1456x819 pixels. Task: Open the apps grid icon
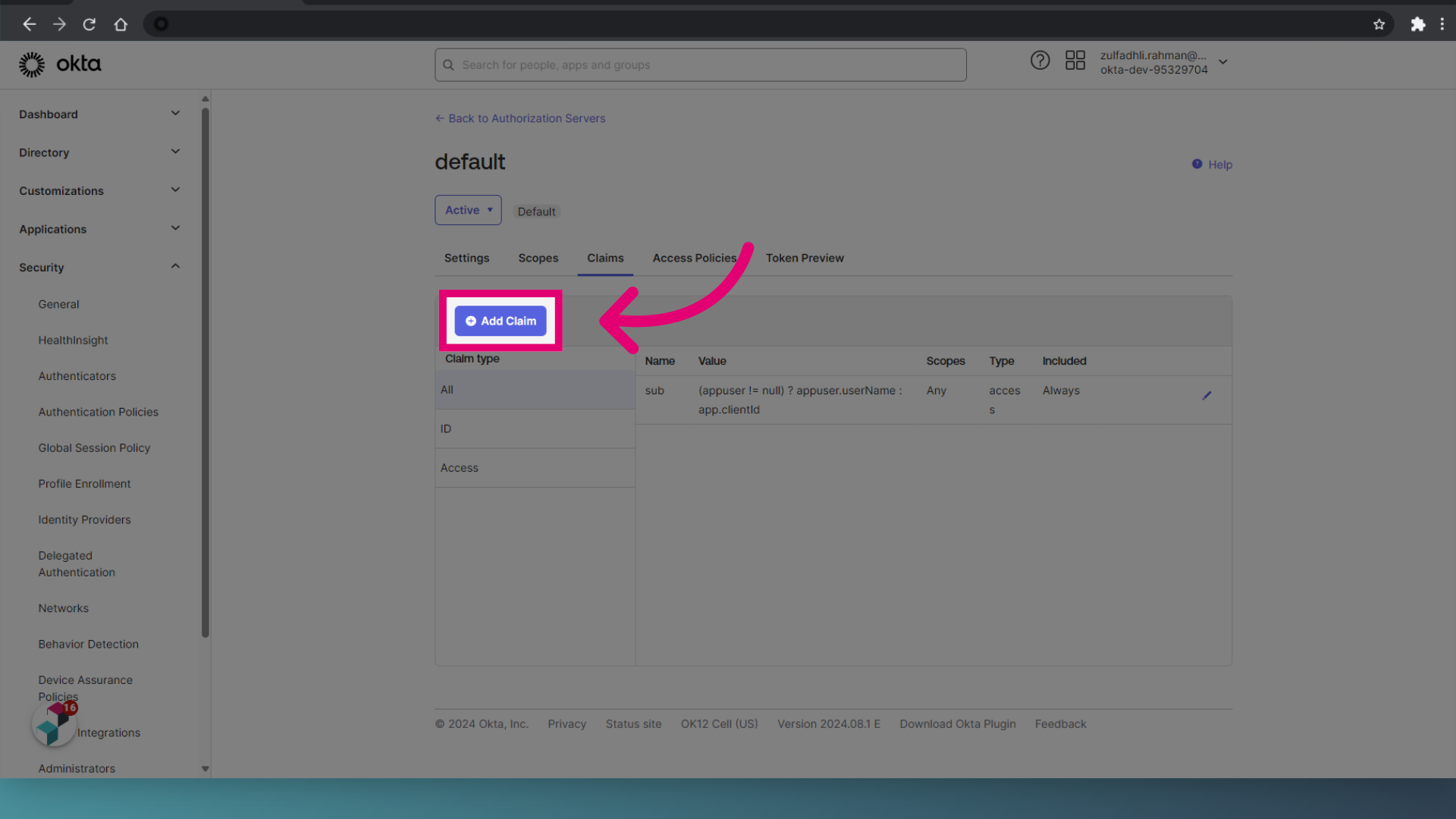(1075, 61)
